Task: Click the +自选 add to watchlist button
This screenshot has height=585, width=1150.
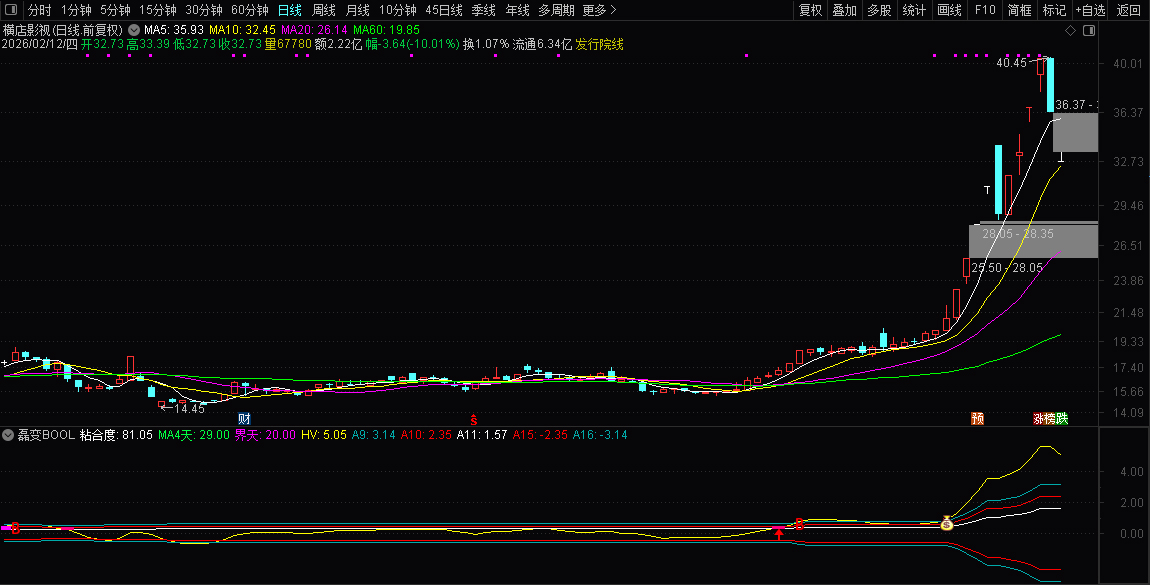Action: 1090,10
